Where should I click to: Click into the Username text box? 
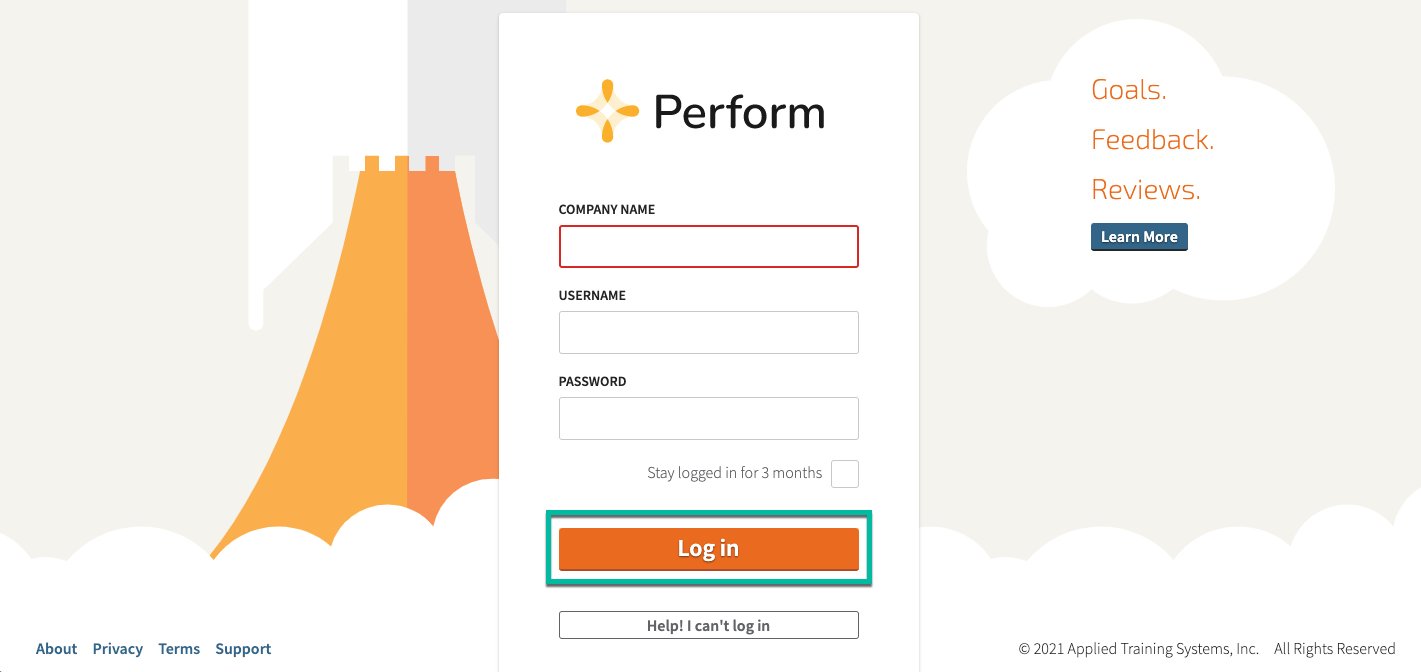(x=708, y=332)
